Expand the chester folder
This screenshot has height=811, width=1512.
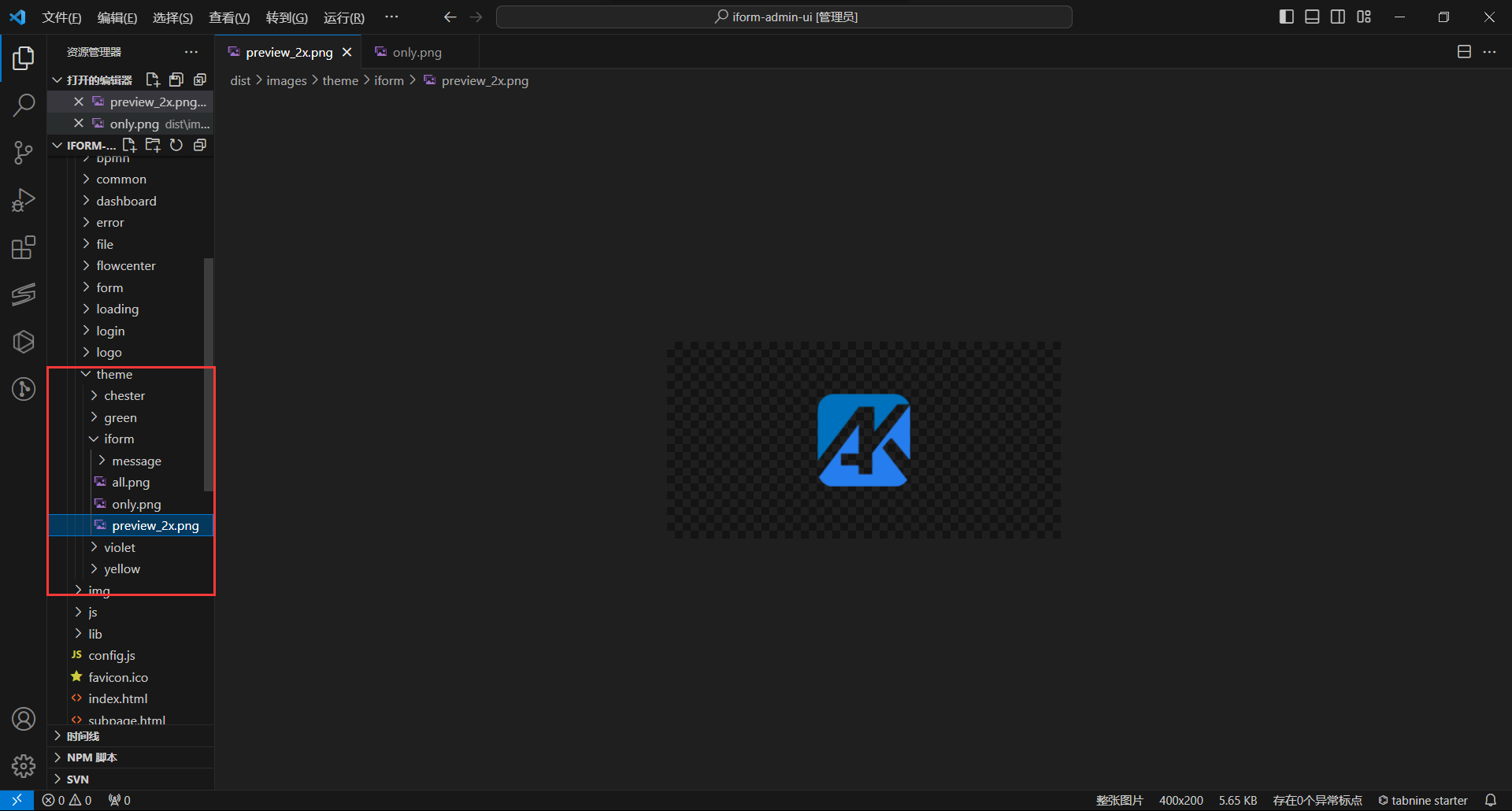pyautogui.click(x=124, y=395)
